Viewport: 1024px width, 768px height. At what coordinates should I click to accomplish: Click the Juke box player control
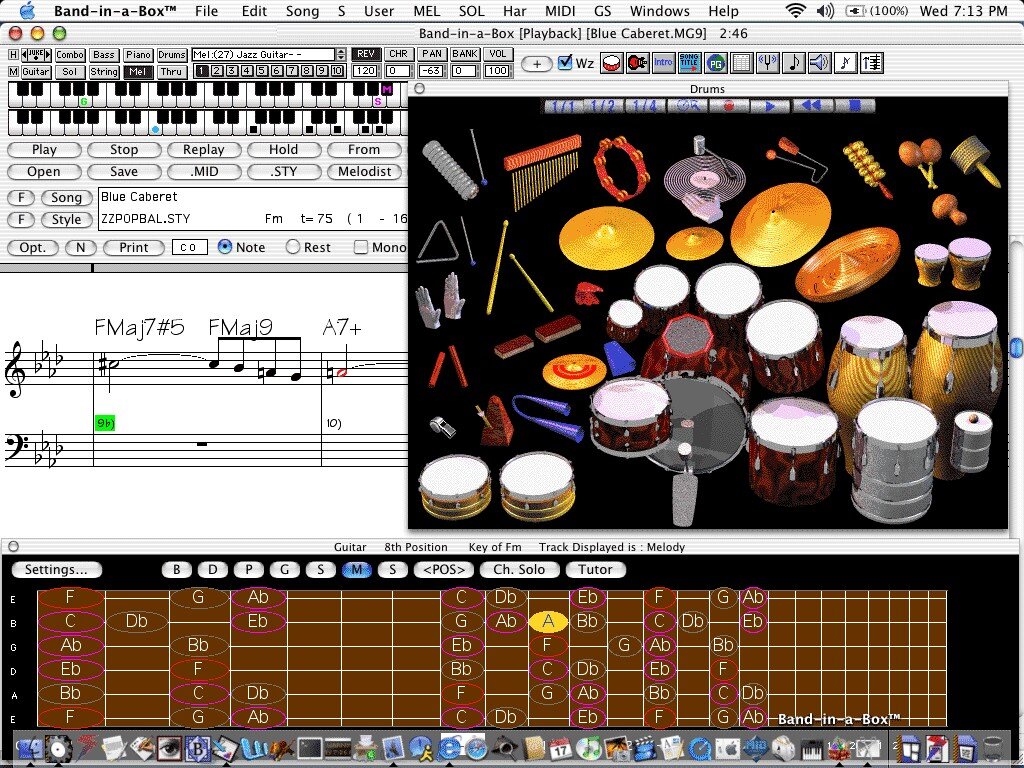(37, 54)
